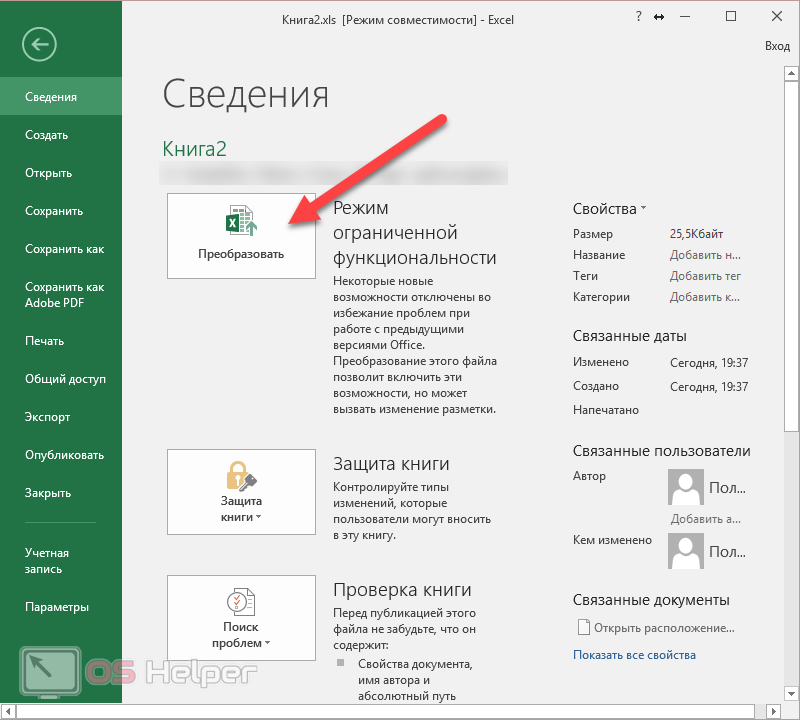Close the Excel window
Screen dimensions: 800x720
pos(777,16)
